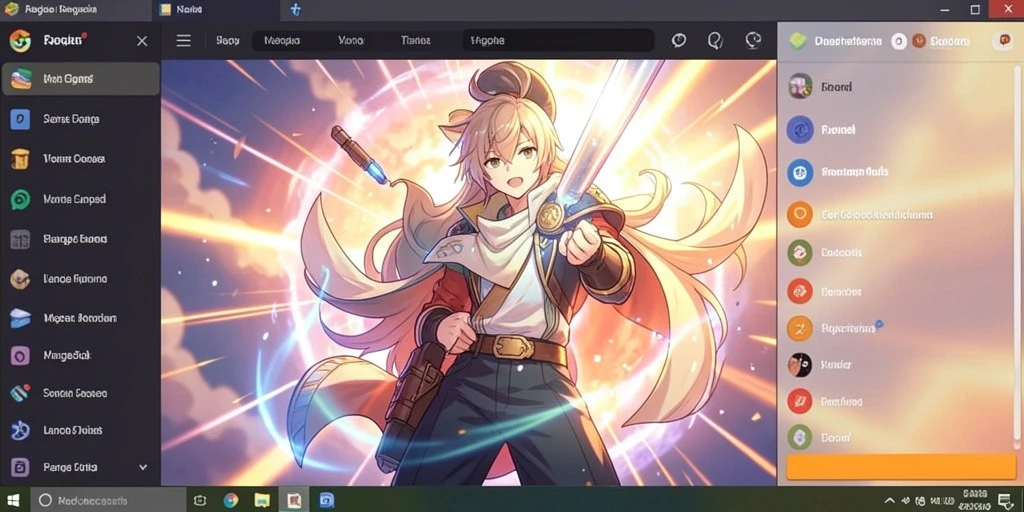Open the hamburger menu in the top toolbar
The height and width of the screenshot is (512, 1024).
pos(184,40)
